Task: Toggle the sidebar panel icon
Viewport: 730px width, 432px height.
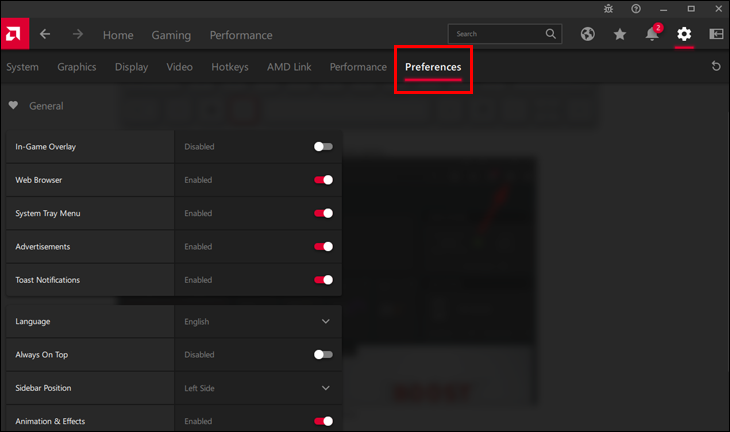Action: [x=716, y=34]
